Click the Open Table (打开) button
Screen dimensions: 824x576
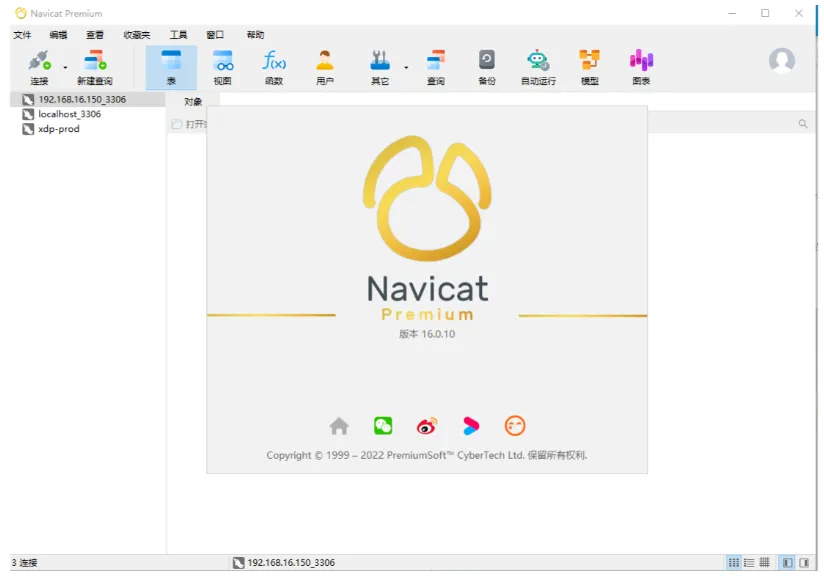[x=189, y=124]
